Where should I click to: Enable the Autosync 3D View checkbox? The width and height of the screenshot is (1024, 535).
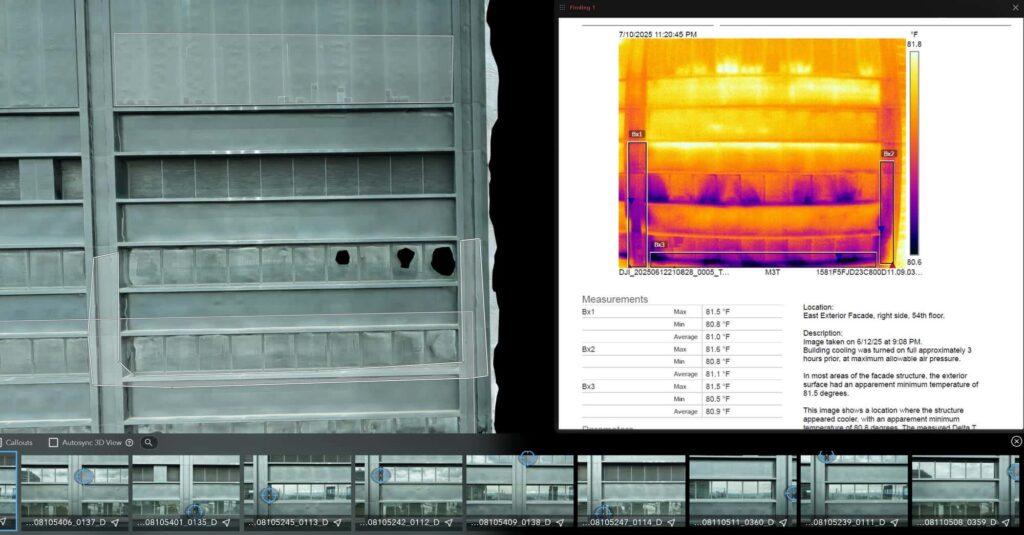(x=54, y=442)
